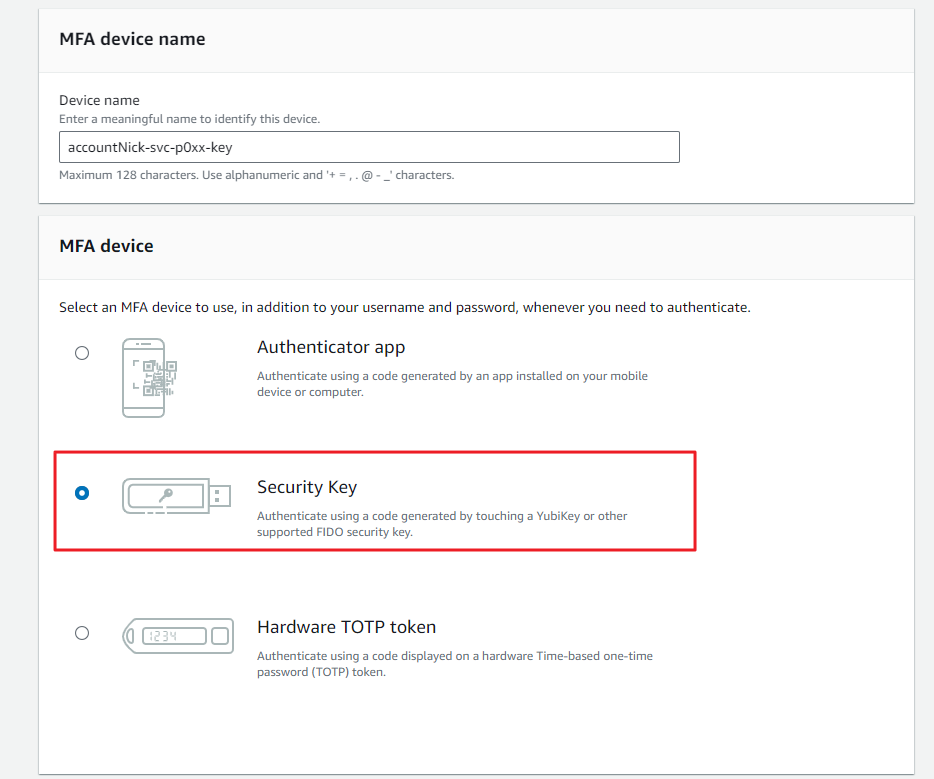The image size is (934, 779).
Task: Click the USB connector end of the Security Key icon
Action: 220,496
